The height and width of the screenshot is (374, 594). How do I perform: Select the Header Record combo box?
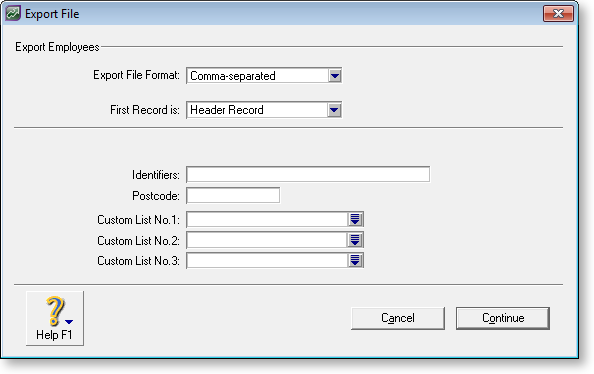click(264, 110)
